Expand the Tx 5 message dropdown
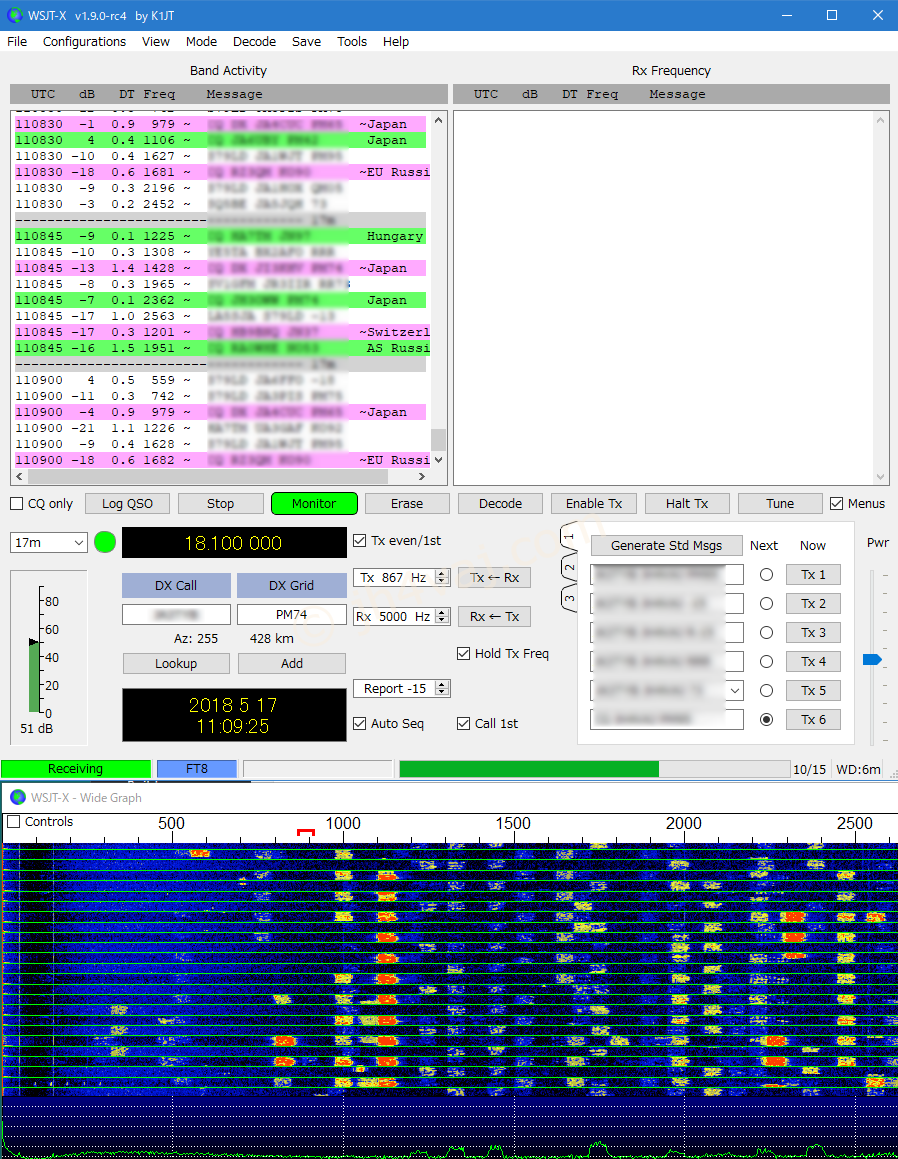This screenshot has height=1159, width=898. [735, 690]
